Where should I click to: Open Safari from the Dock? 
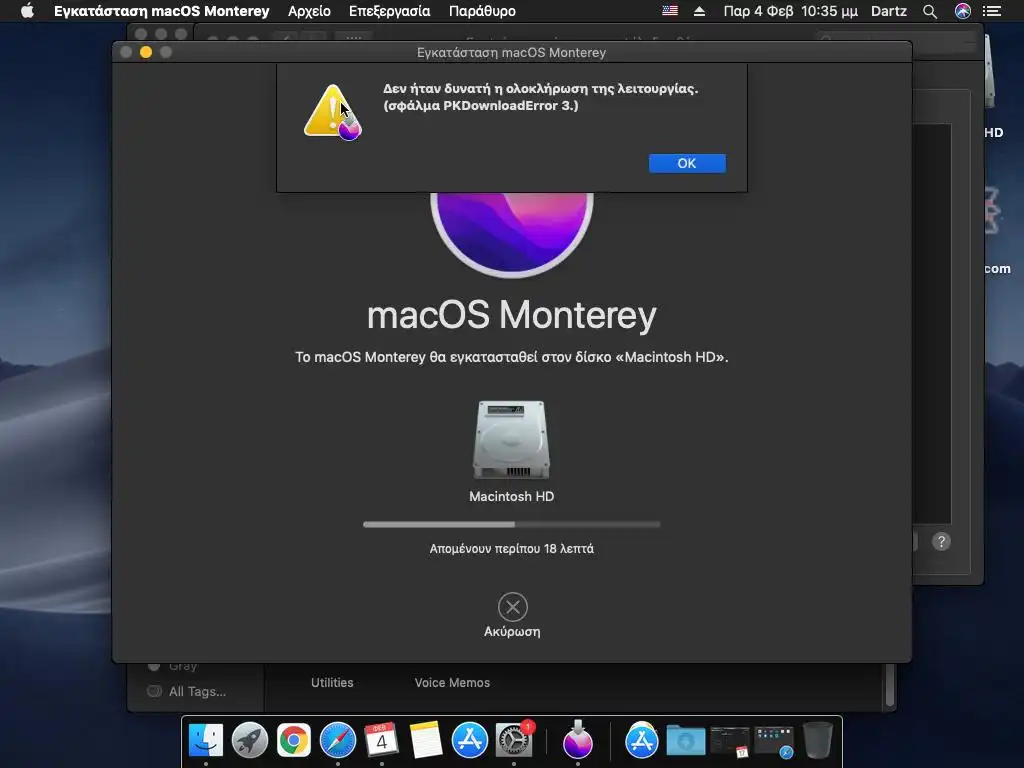(338, 741)
